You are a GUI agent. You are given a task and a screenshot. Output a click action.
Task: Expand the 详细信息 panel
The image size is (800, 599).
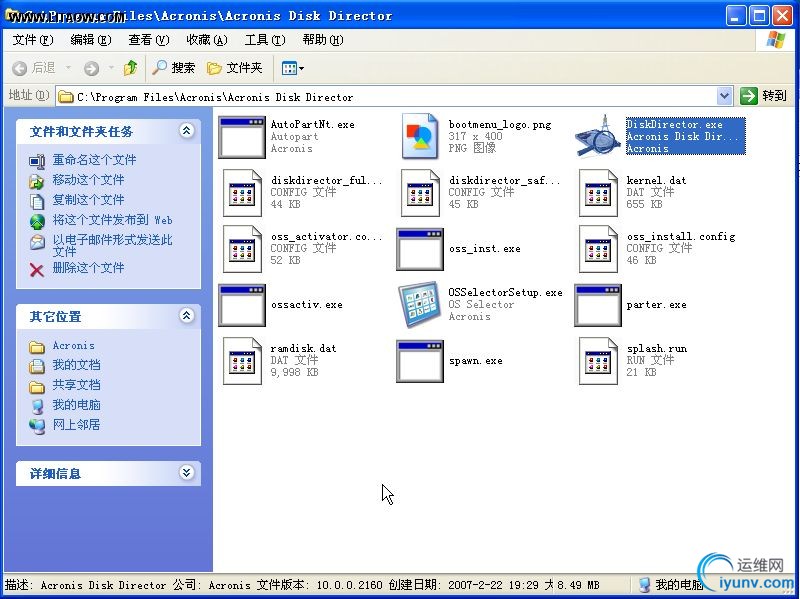tap(186, 472)
